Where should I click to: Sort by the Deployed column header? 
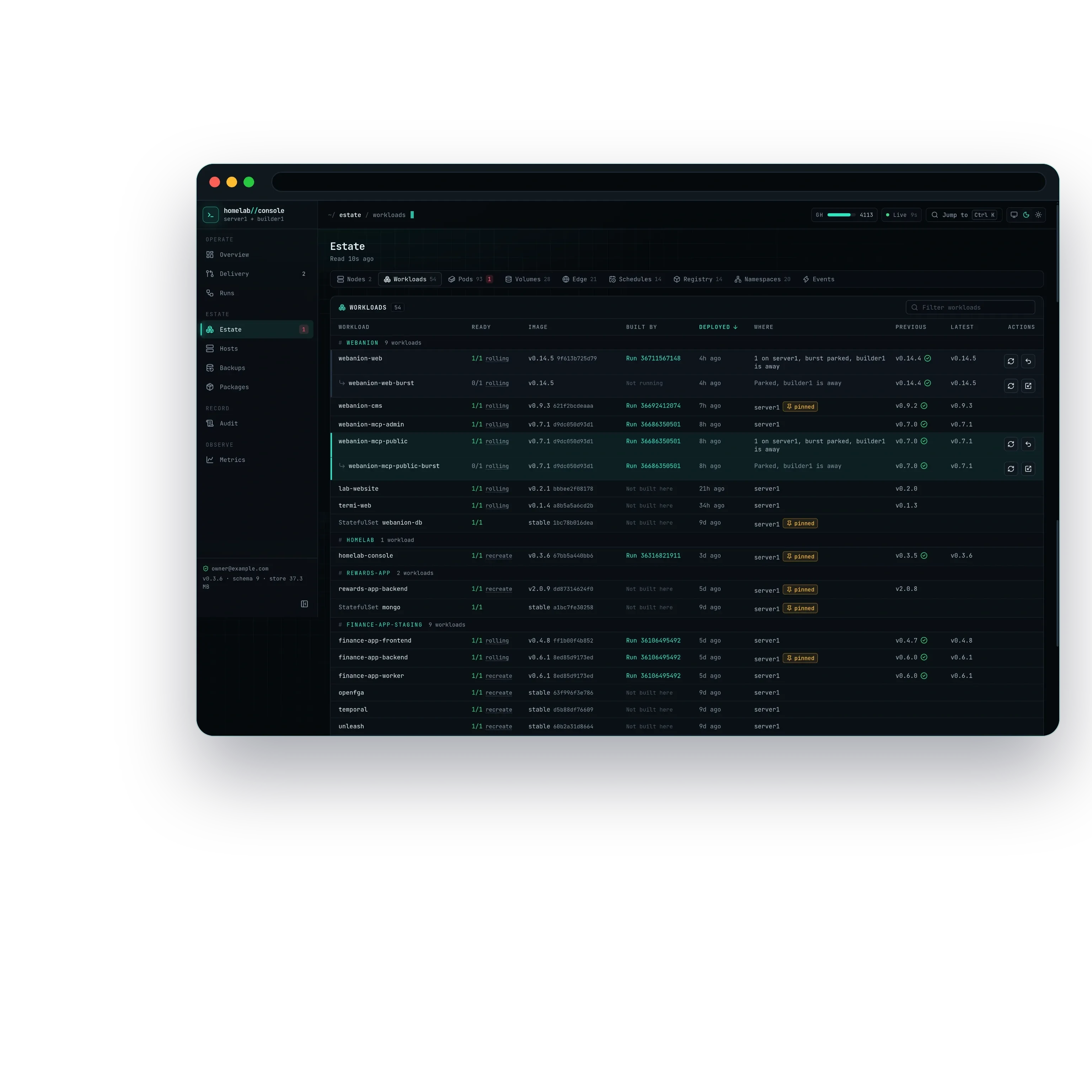tap(718, 327)
